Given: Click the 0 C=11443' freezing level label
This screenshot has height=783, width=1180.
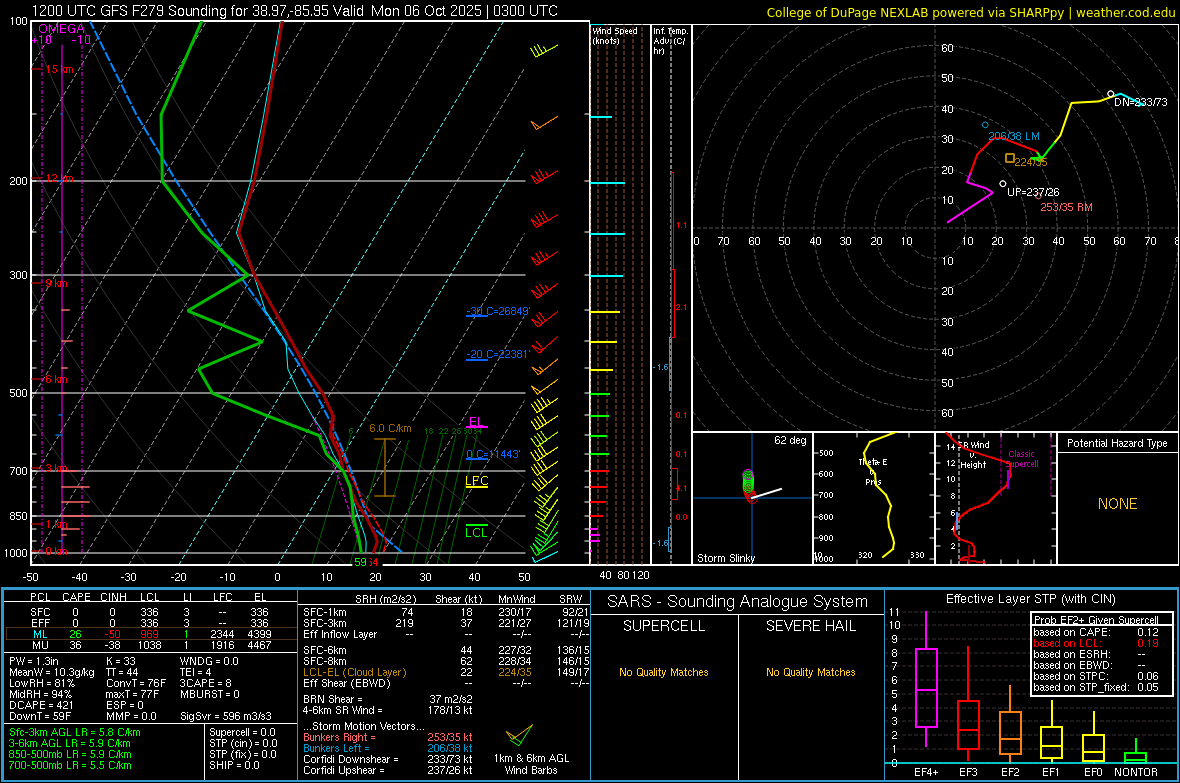Looking at the screenshot, I should point(493,454).
